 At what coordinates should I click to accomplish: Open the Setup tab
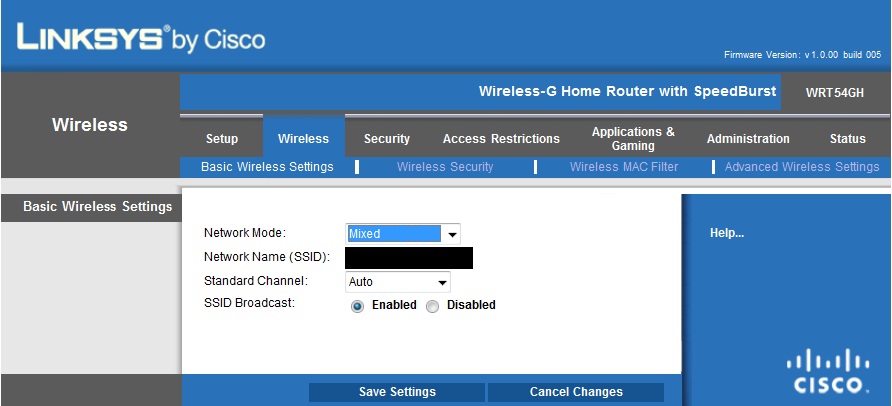coord(222,139)
